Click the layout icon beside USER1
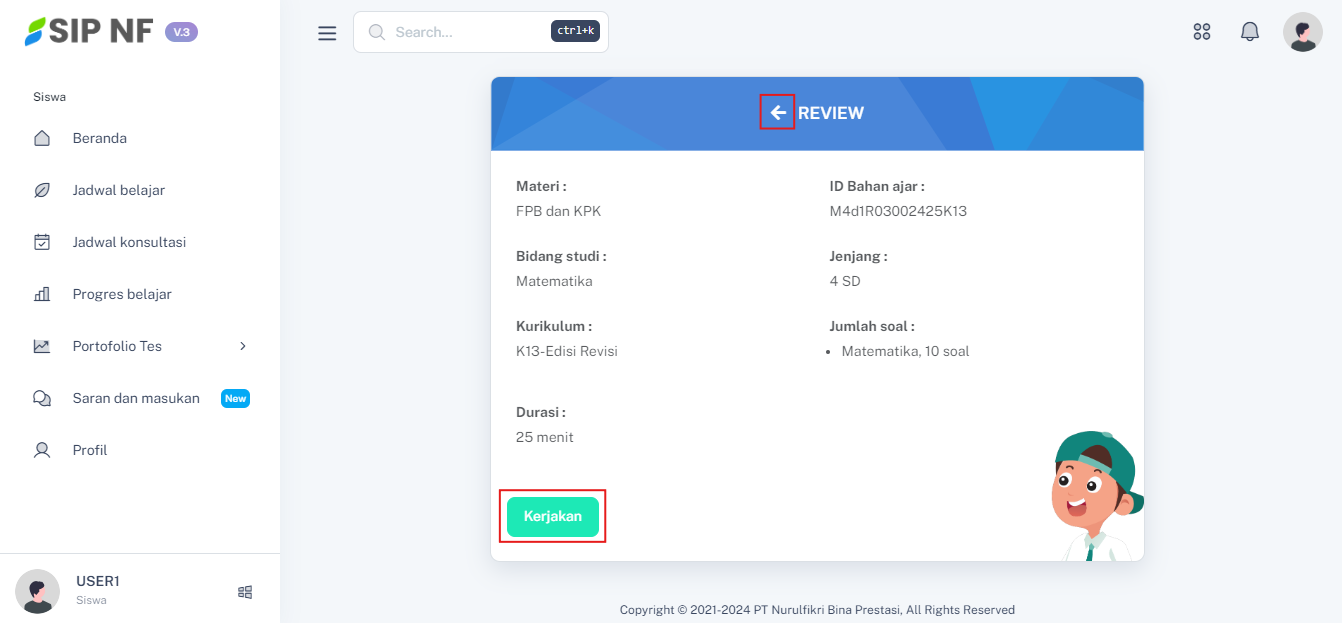Image resolution: width=1342 pixels, height=623 pixels. 245,592
